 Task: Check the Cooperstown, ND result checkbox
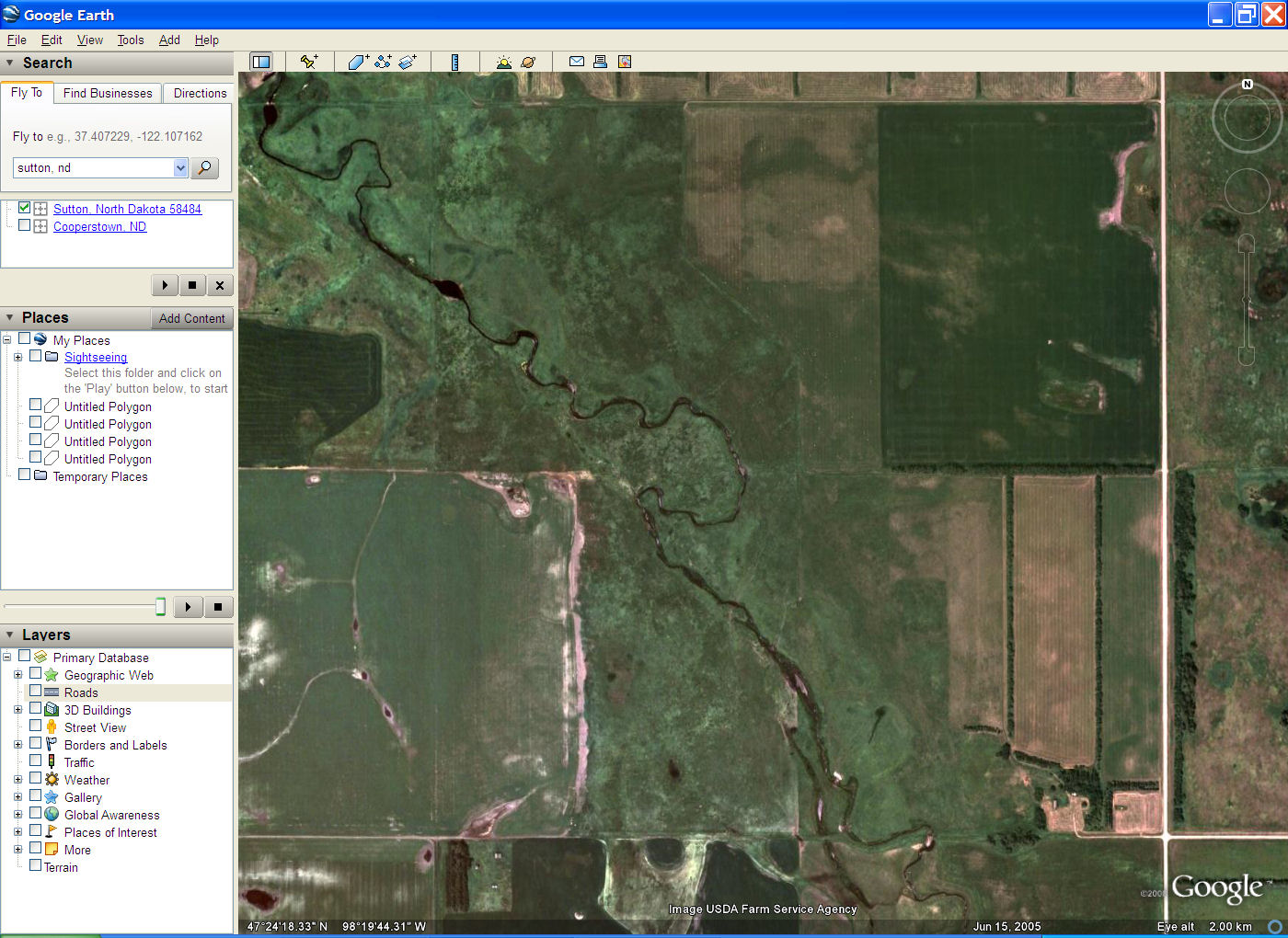coord(24,225)
